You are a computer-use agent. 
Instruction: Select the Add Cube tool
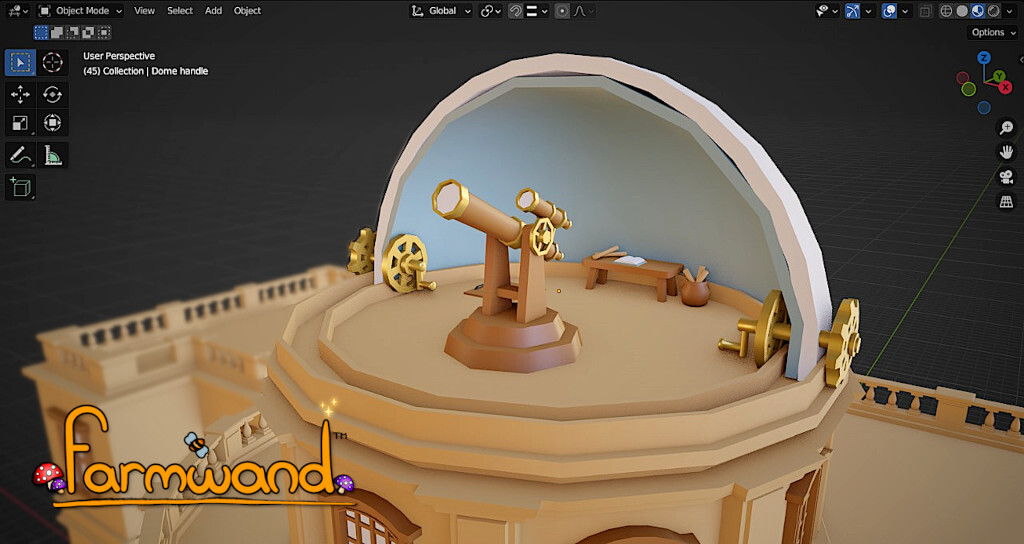click(20, 187)
